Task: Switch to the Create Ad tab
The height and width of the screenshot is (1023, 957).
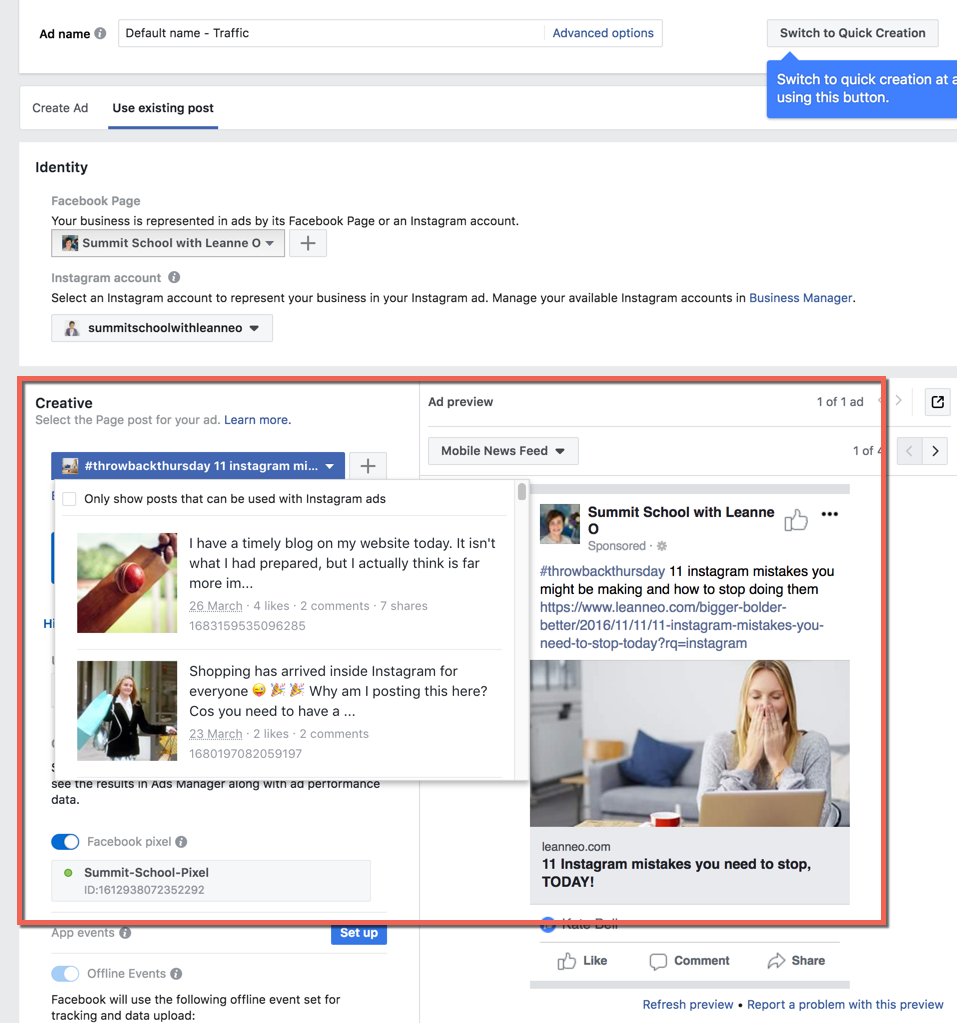Action: [x=60, y=108]
